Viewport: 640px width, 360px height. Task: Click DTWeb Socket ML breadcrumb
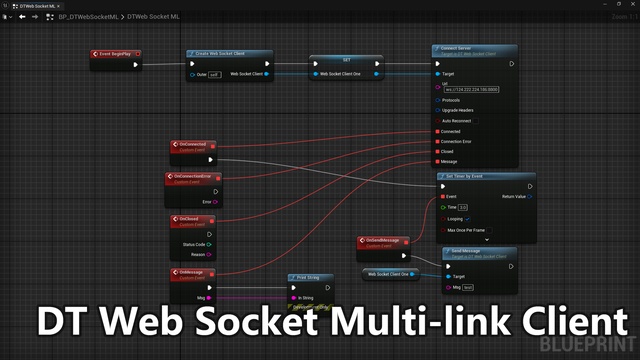pyautogui.click(x=153, y=17)
